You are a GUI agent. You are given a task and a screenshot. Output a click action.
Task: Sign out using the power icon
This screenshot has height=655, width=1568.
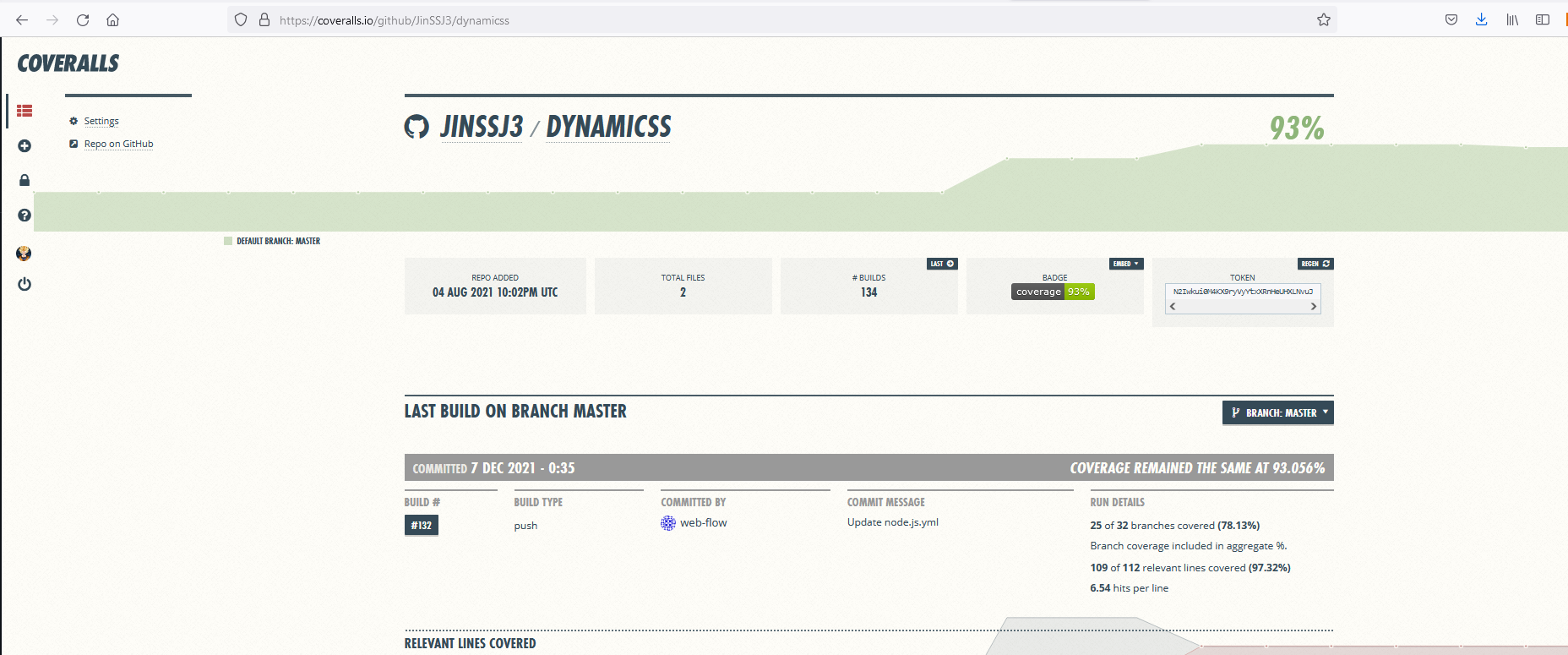click(24, 284)
